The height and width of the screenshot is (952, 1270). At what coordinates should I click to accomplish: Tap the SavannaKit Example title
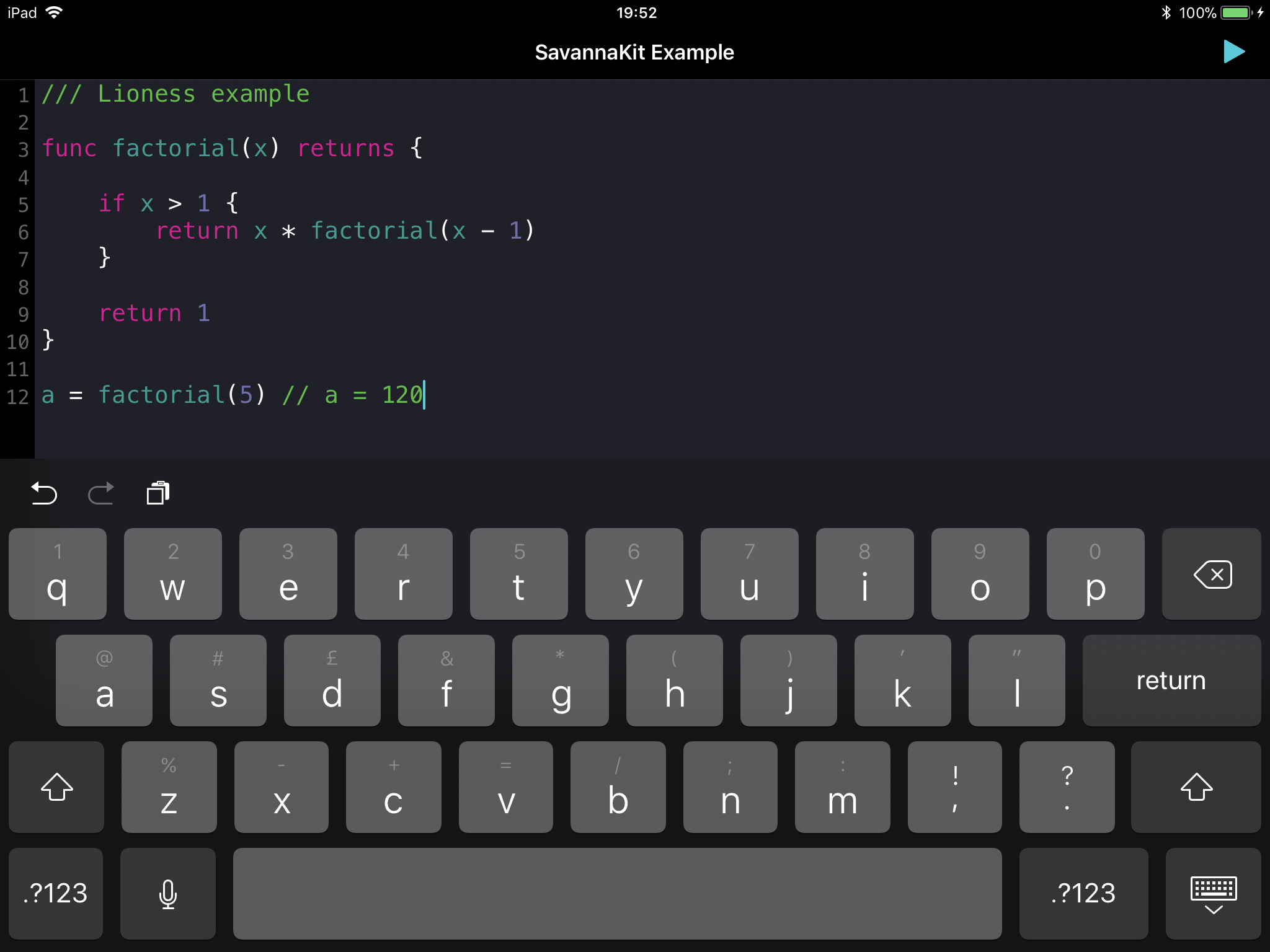click(x=634, y=52)
